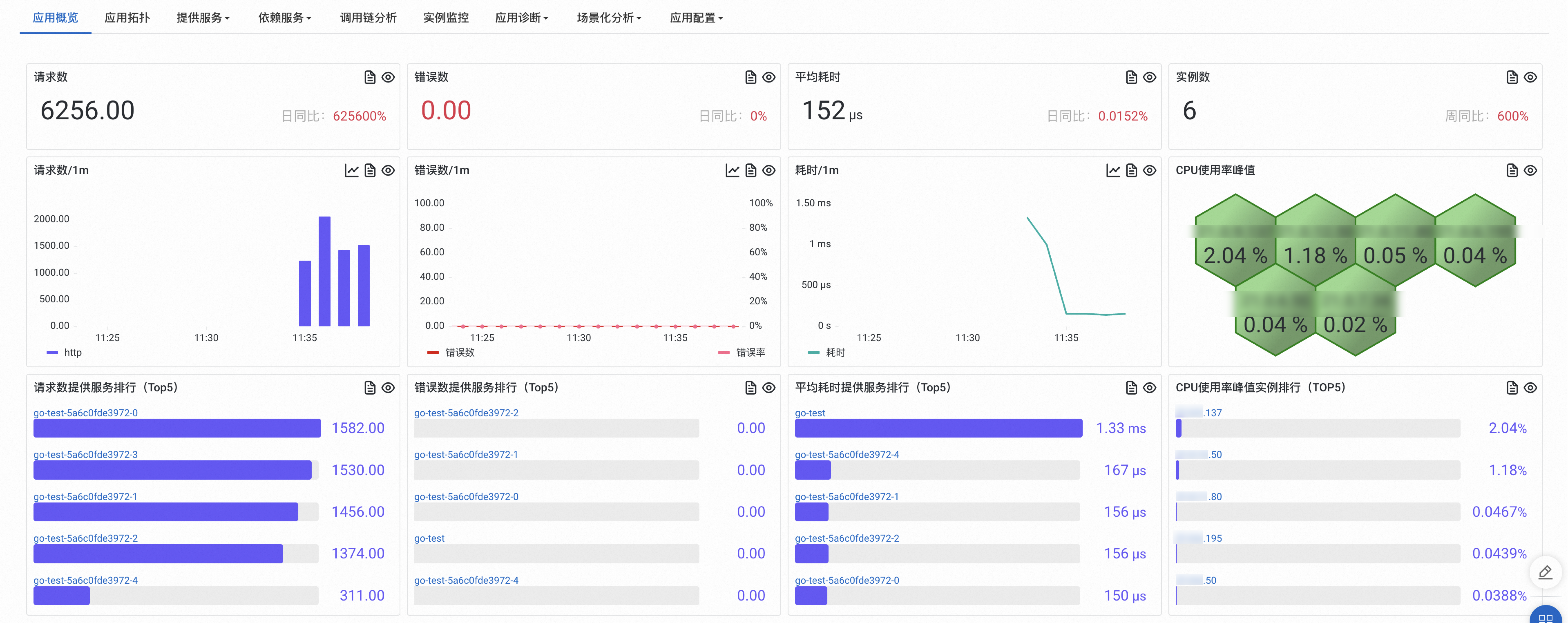Toggle eye icon on 实例数 card
This screenshot has height=623, width=1568.
[1530, 77]
